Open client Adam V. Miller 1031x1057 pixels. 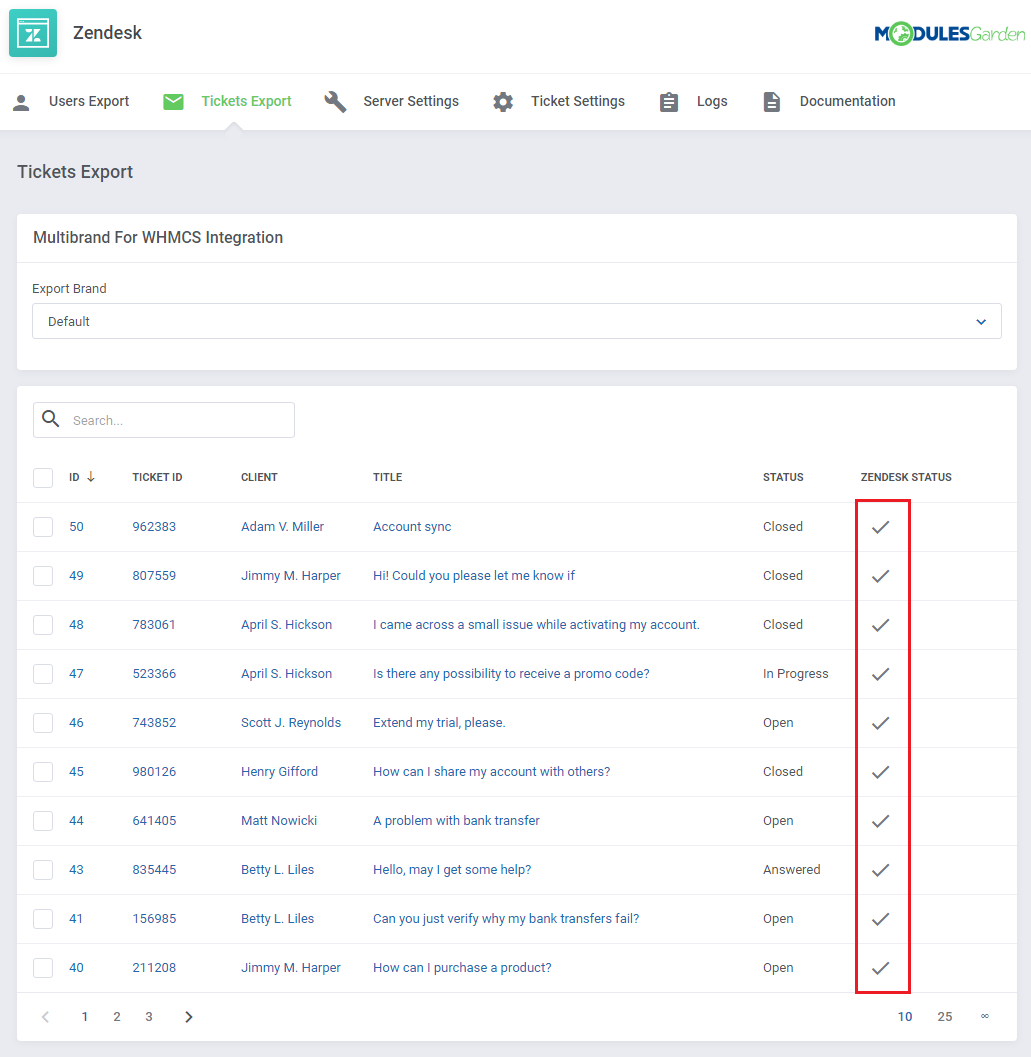[x=283, y=526]
